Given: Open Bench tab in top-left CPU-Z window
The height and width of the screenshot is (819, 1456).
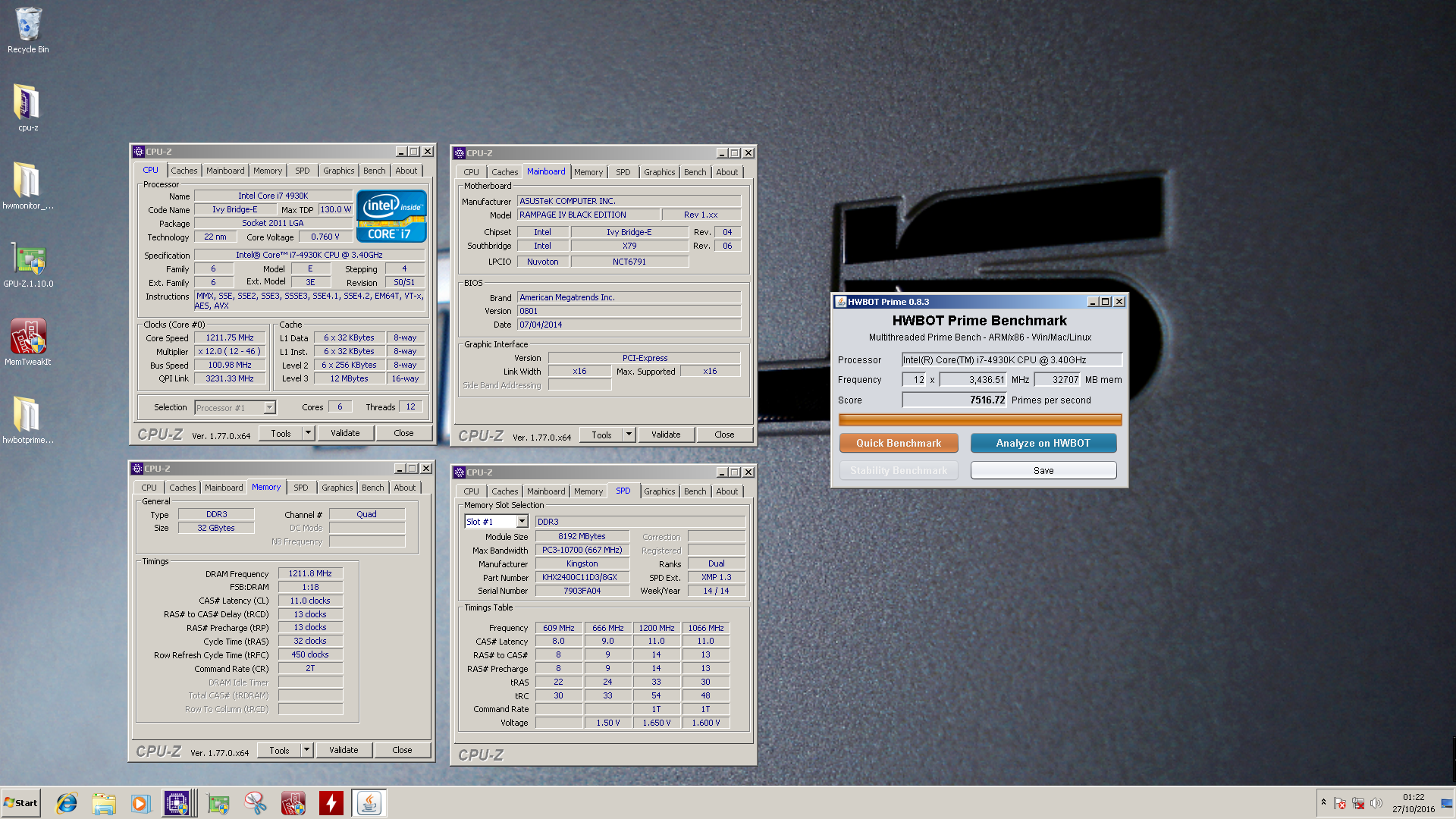Looking at the screenshot, I should [x=375, y=171].
